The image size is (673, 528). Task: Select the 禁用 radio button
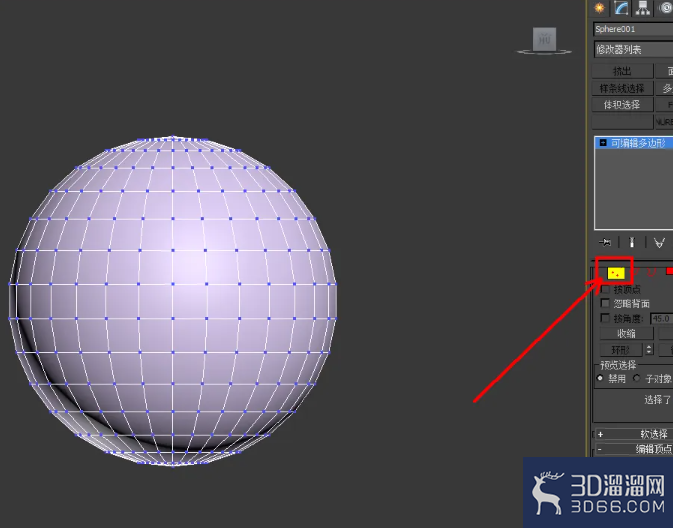tap(600, 378)
